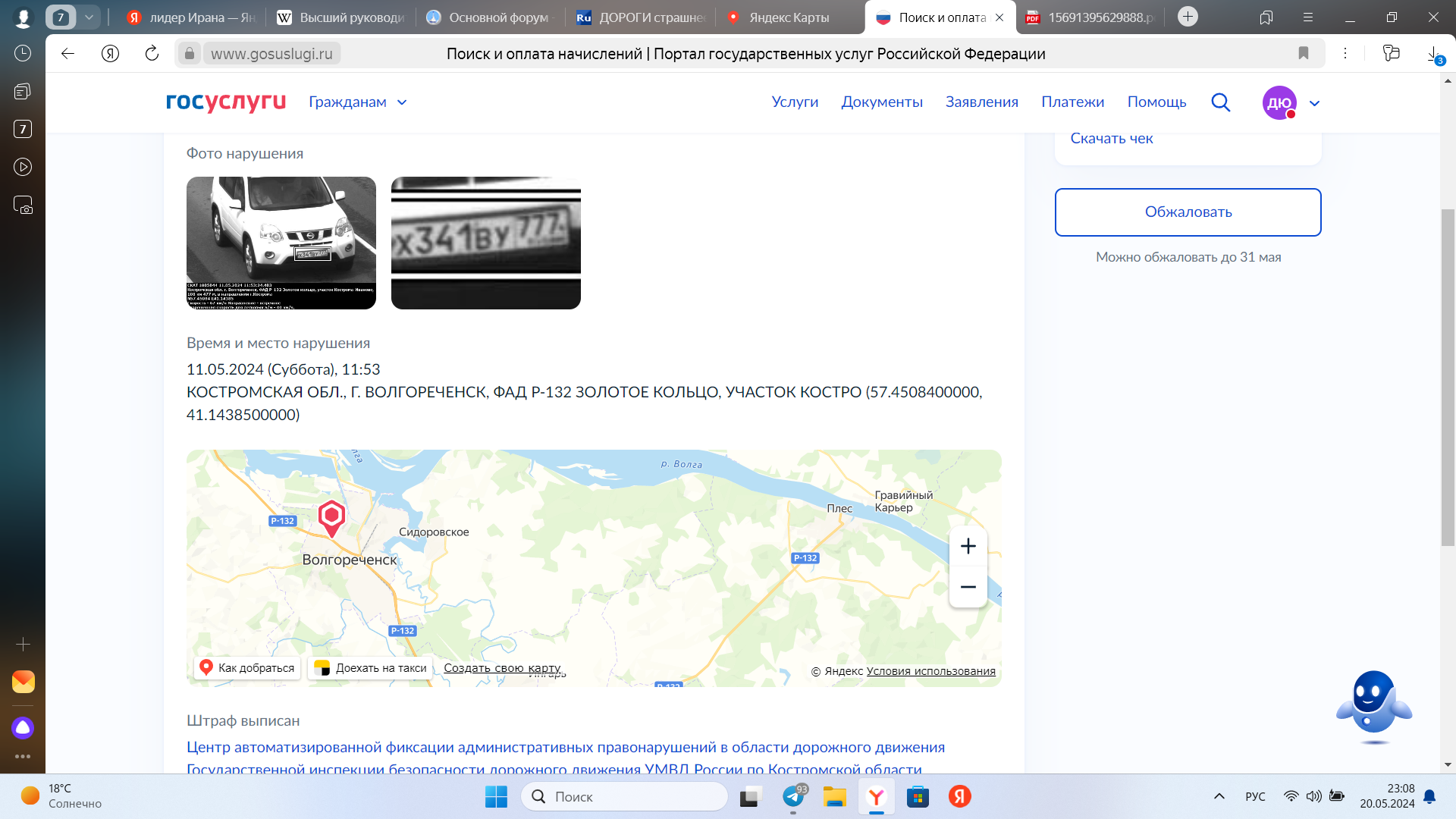This screenshot has height=819, width=1456.
Task: Open Telegram from the taskbar
Action: (x=793, y=796)
